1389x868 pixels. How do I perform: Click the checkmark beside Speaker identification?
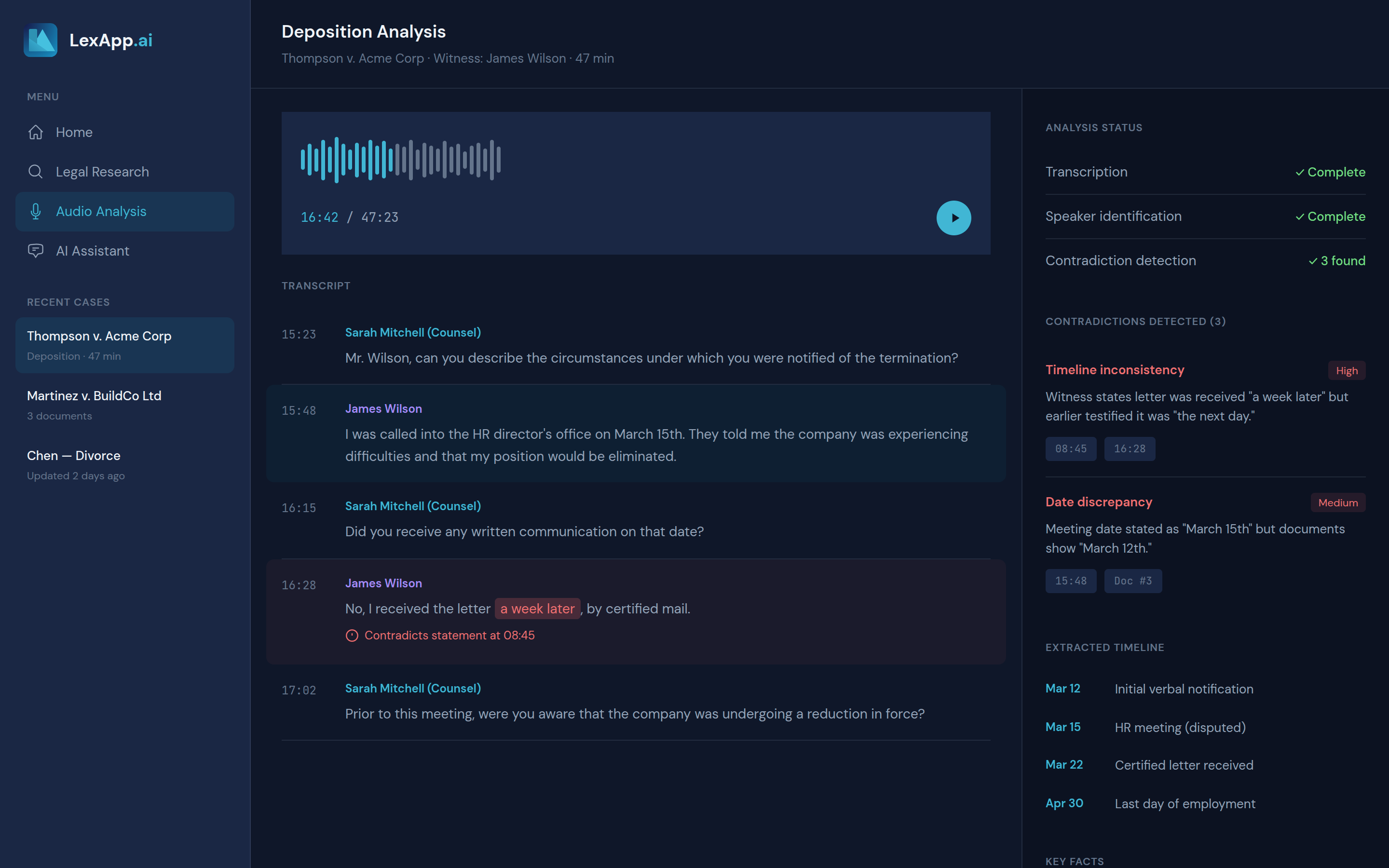click(x=1299, y=217)
